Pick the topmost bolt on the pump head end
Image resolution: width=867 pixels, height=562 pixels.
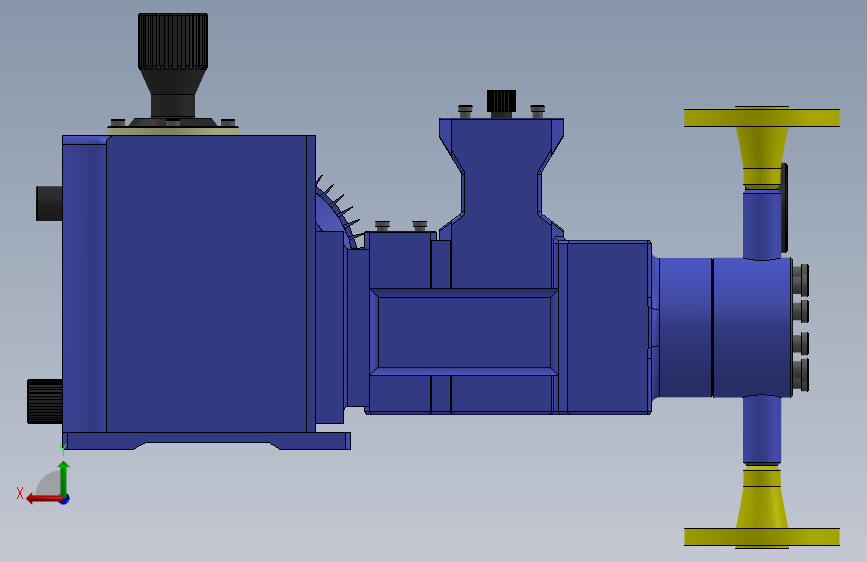click(801, 279)
